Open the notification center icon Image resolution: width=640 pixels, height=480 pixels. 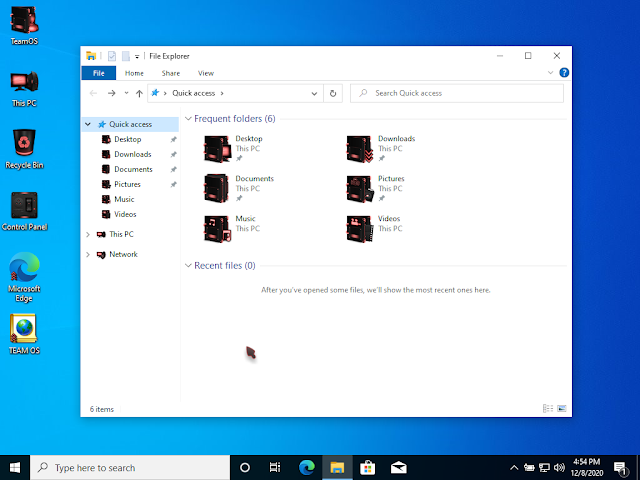tap(621, 468)
